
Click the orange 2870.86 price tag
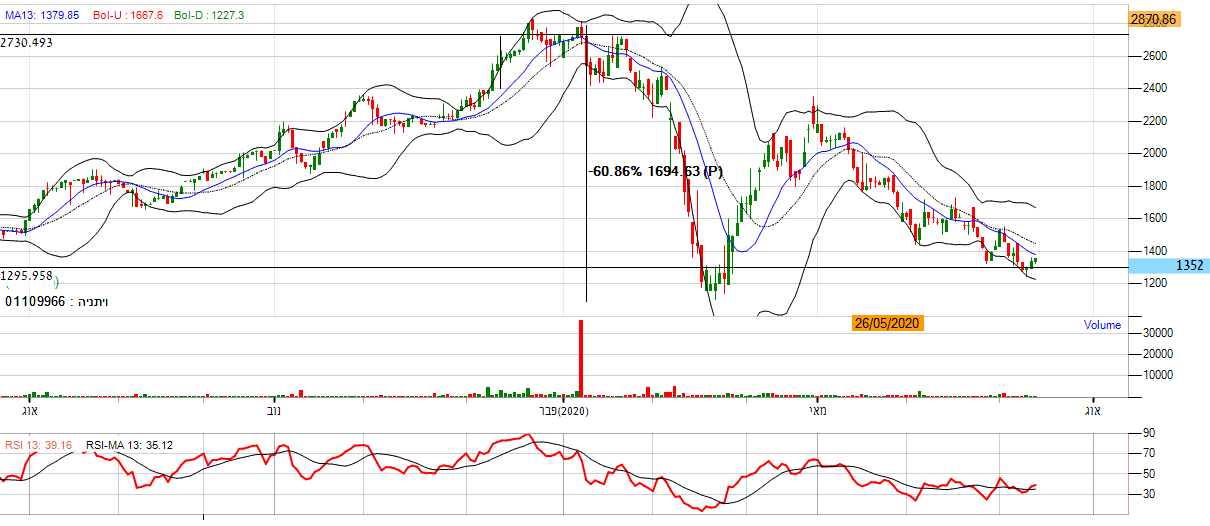[x=1153, y=19]
